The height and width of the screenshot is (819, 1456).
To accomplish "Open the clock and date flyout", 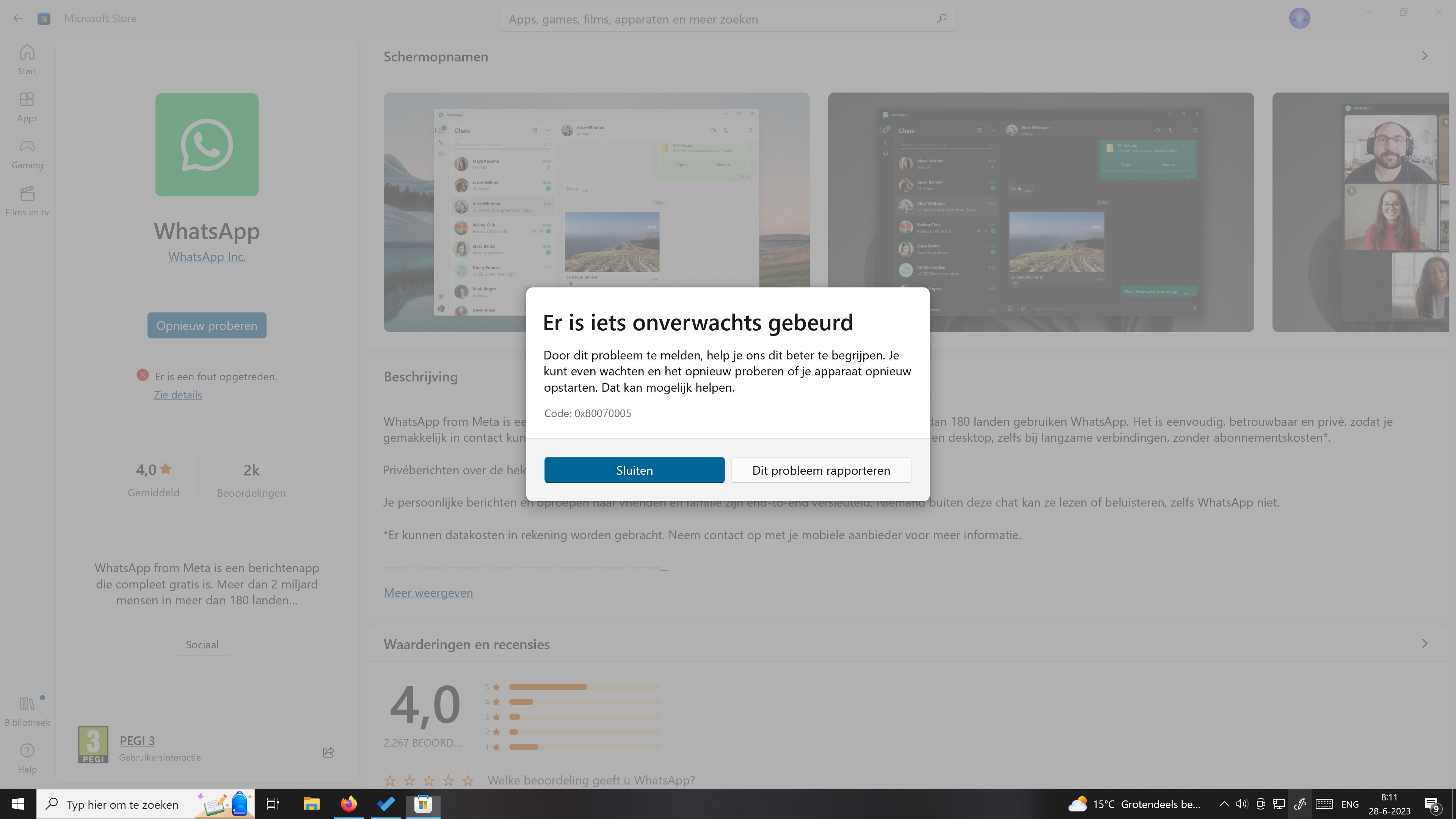I will coord(1389,804).
